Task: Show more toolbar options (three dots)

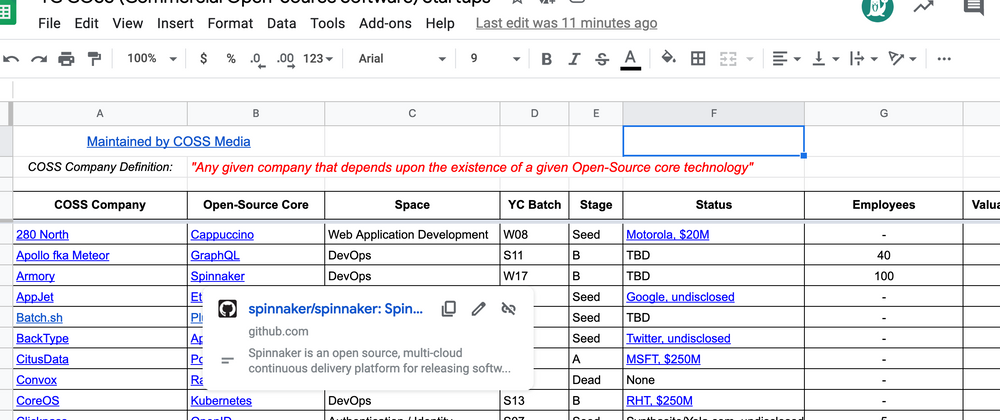Action: pyautogui.click(x=945, y=59)
